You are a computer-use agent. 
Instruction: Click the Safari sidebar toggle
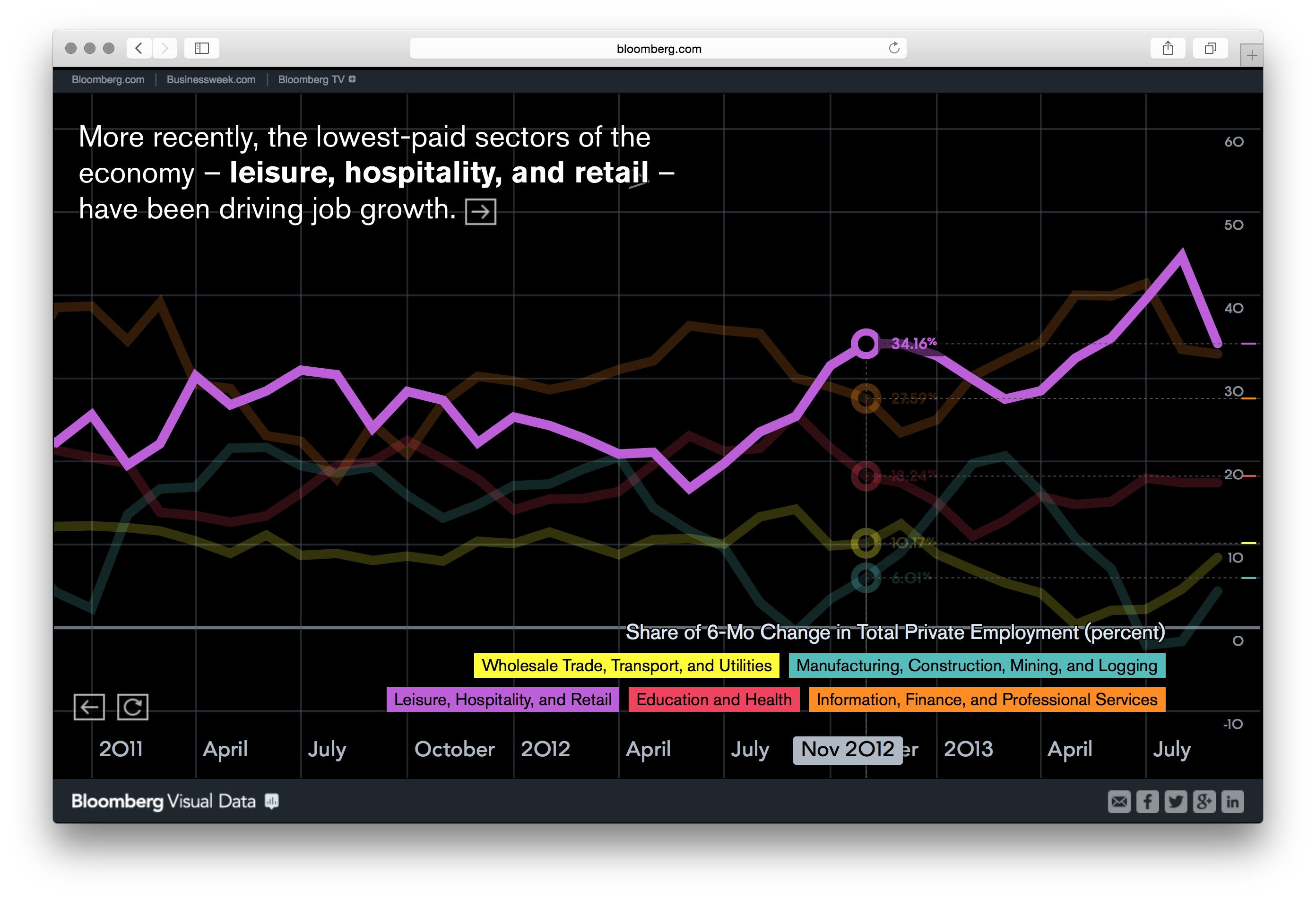click(x=201, y=48)
